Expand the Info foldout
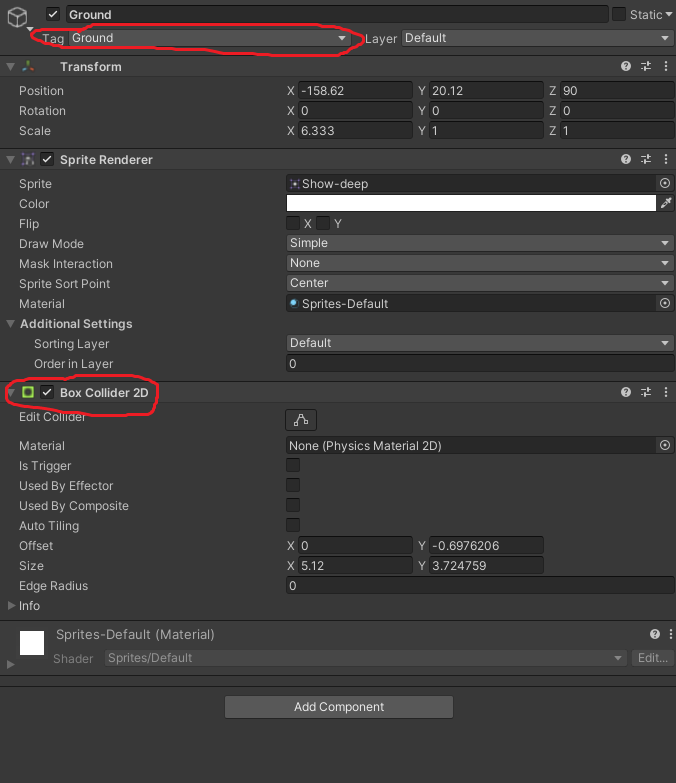 (11, 605)
